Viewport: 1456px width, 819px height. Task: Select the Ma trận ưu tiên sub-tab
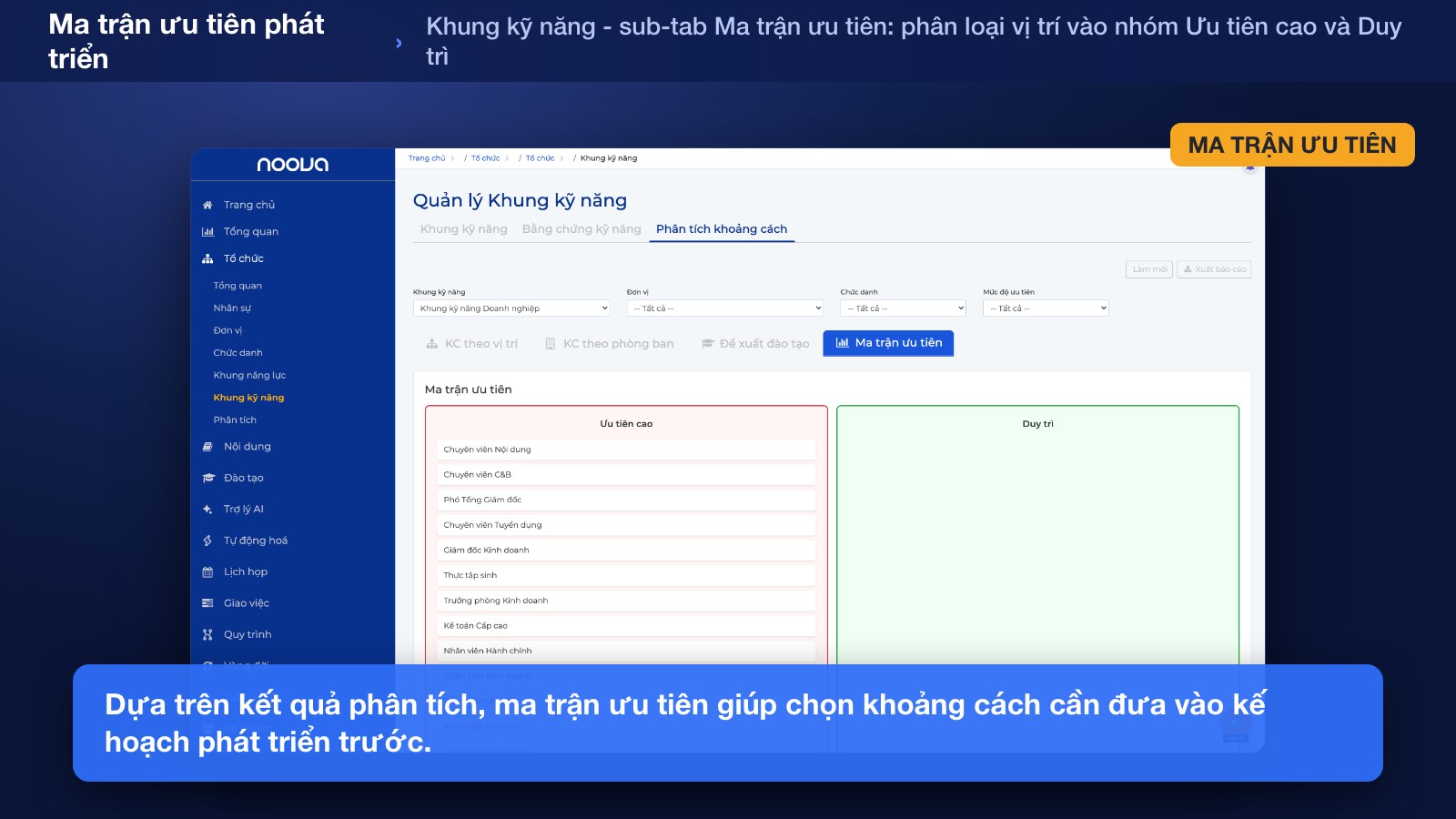pos(888,343)
